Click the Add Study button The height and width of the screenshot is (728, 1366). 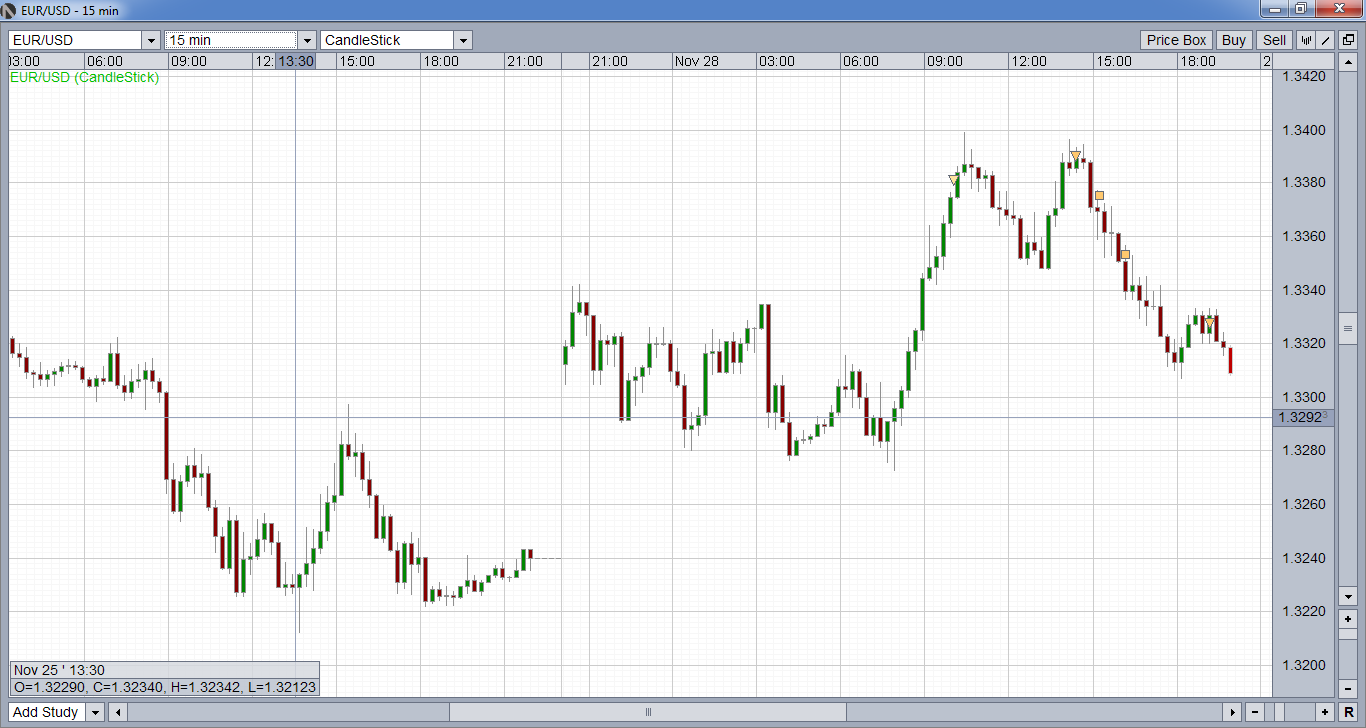pos(46,712)
